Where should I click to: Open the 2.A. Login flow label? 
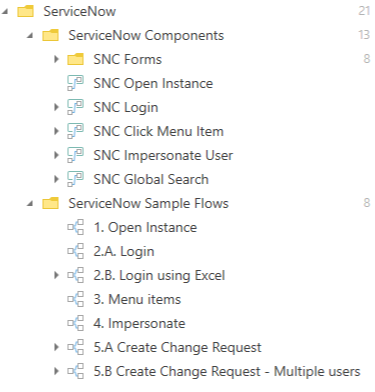click(x=124, y=252)
